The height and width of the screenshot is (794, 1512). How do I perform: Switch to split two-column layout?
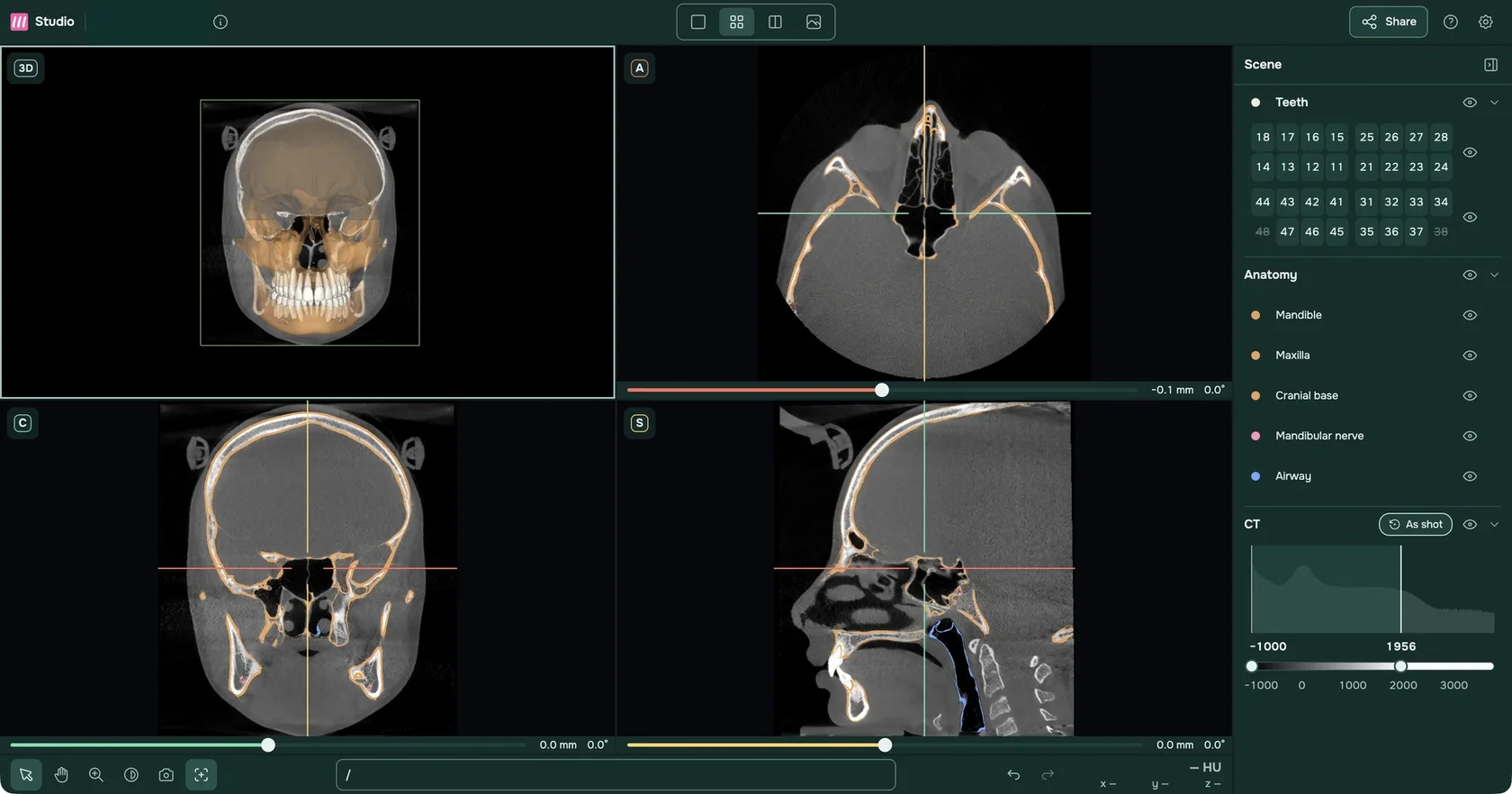coord(775,22)
